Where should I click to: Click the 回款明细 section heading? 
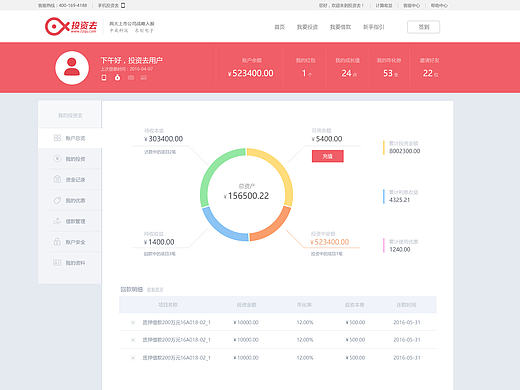click(x=131, y=289)
